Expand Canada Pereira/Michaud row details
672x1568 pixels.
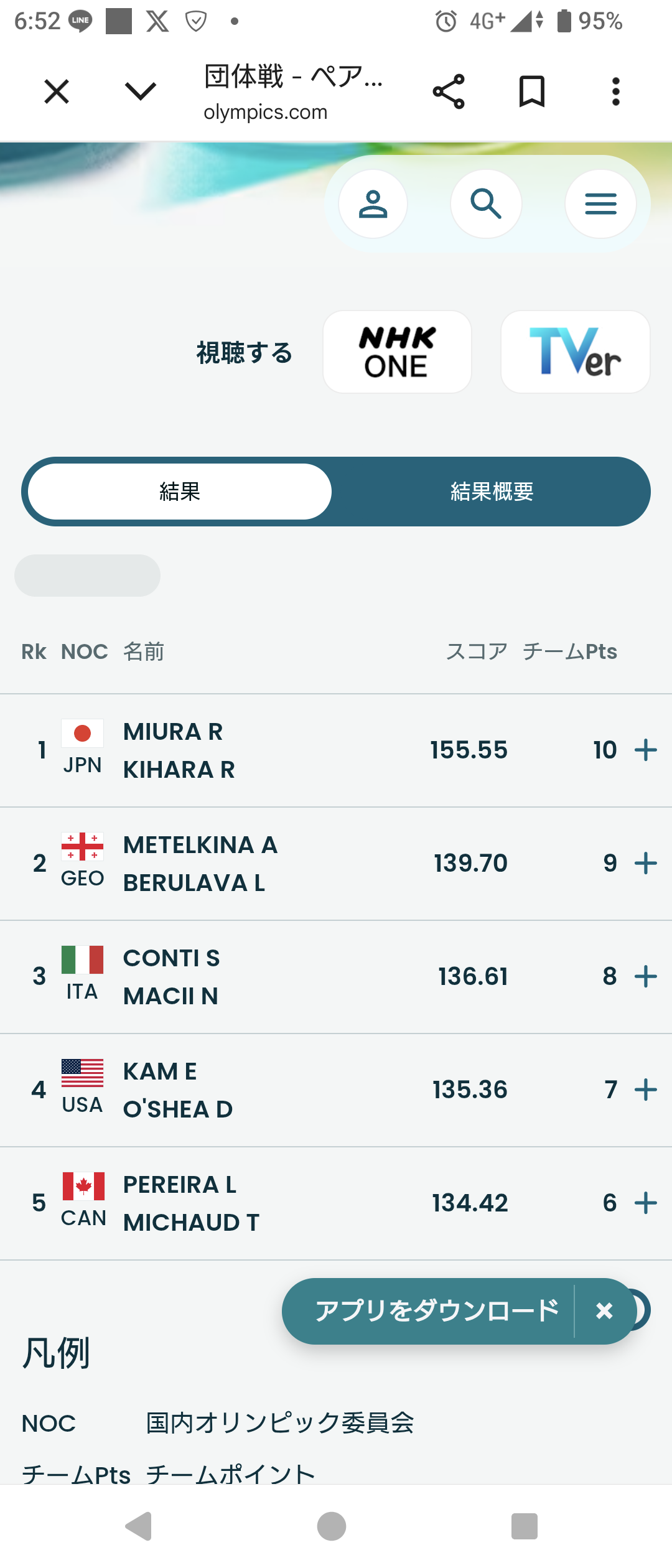coord(645,1203)
